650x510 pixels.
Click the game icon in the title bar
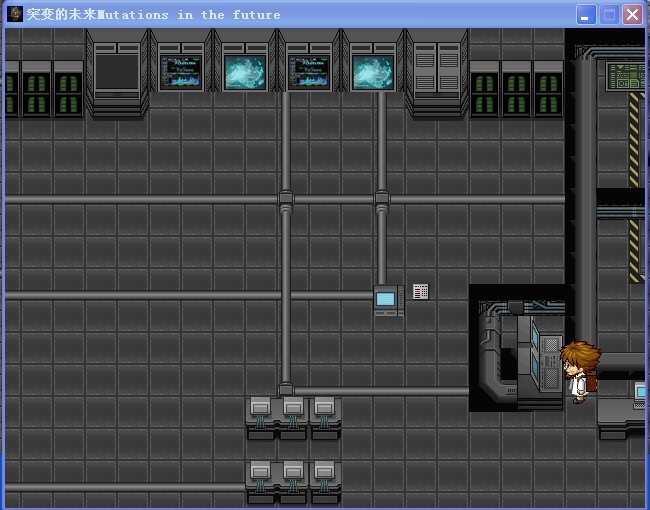pos(15,14)
